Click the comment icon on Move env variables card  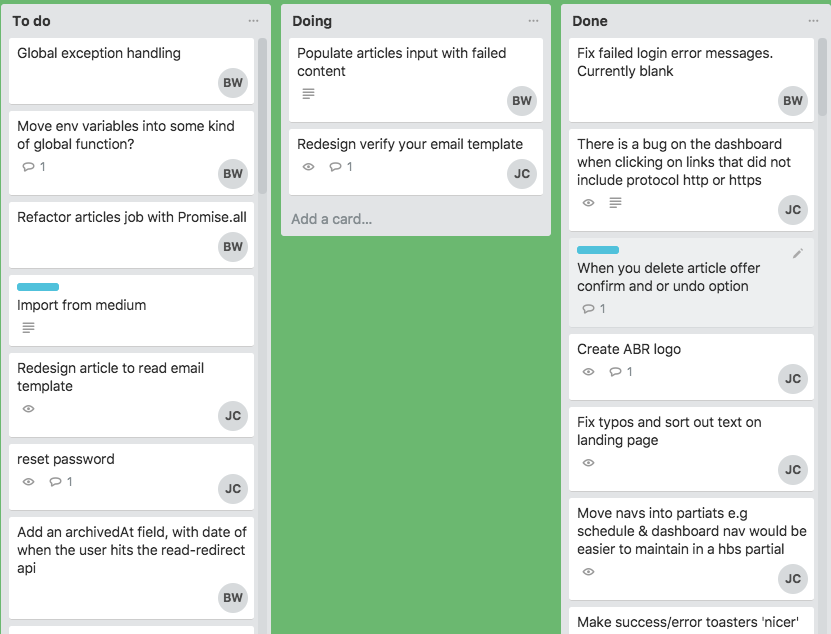pyautogui.click(x=28, y=167)
